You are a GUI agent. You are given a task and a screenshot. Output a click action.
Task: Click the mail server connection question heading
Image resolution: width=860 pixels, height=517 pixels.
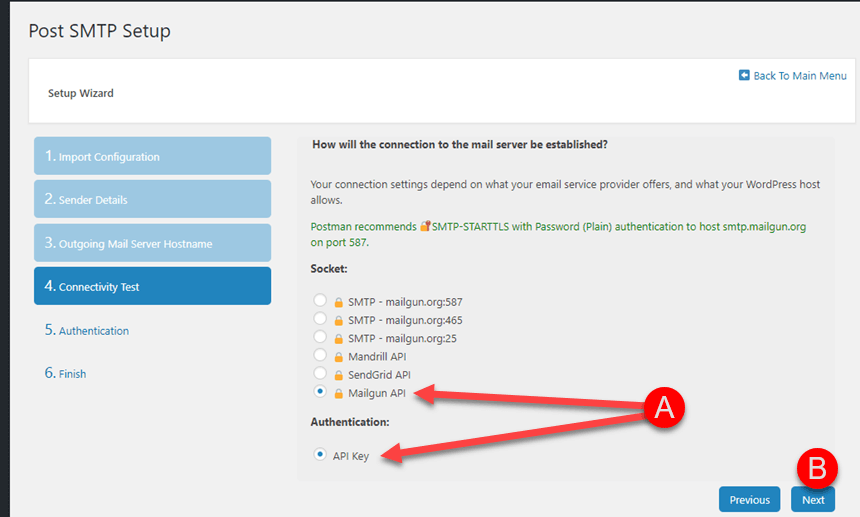pyautogui.click(x=460, y=145)
